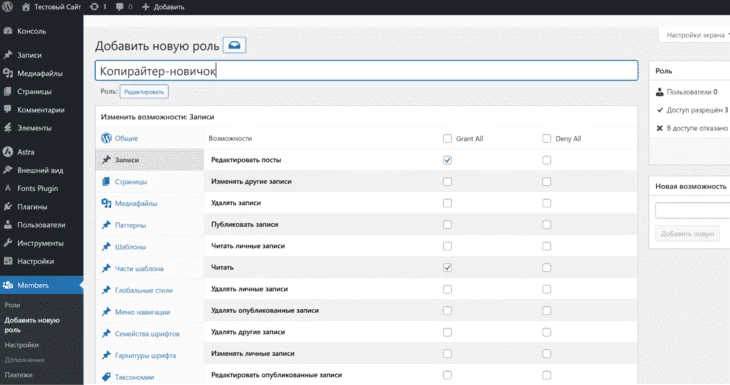Open the updates indicator in toolbar
The image size is (730, 385).
click(x=98, y=7)
